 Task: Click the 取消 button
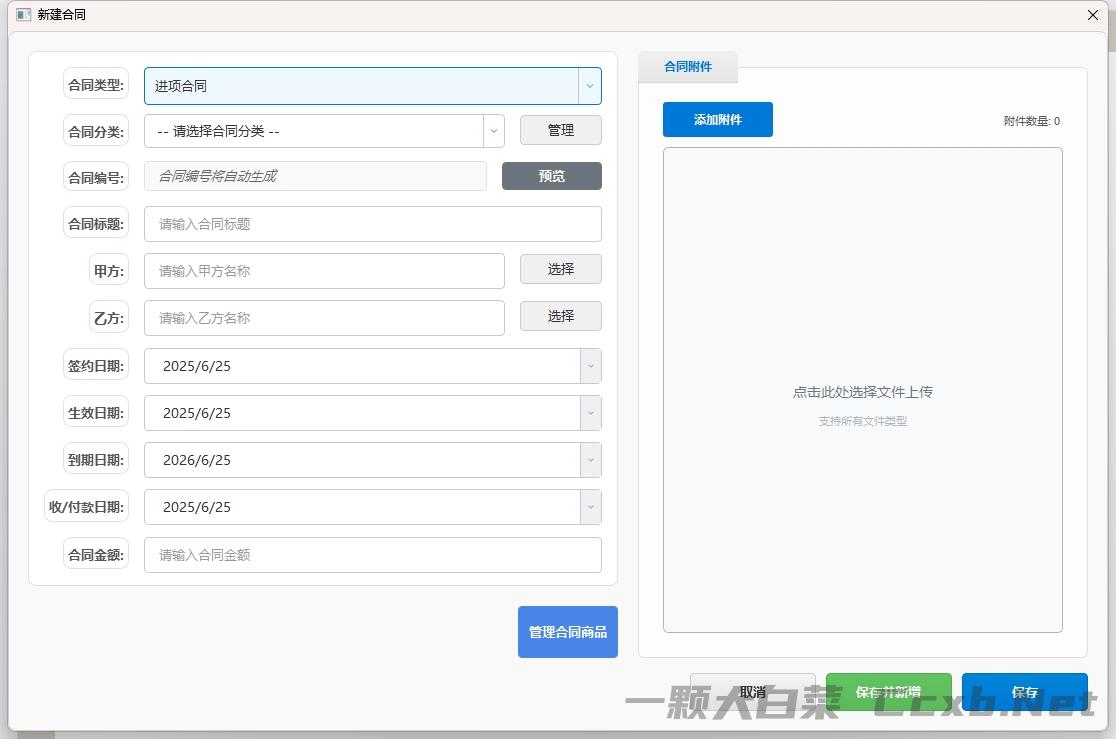752,691
